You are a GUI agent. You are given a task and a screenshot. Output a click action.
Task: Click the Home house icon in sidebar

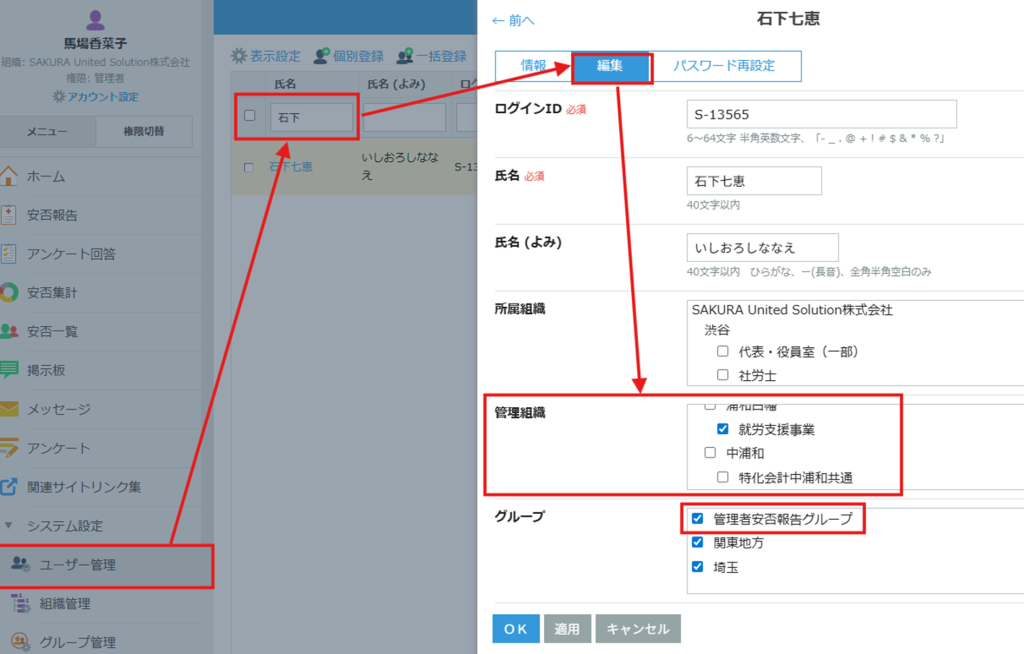tap(9, 177)
